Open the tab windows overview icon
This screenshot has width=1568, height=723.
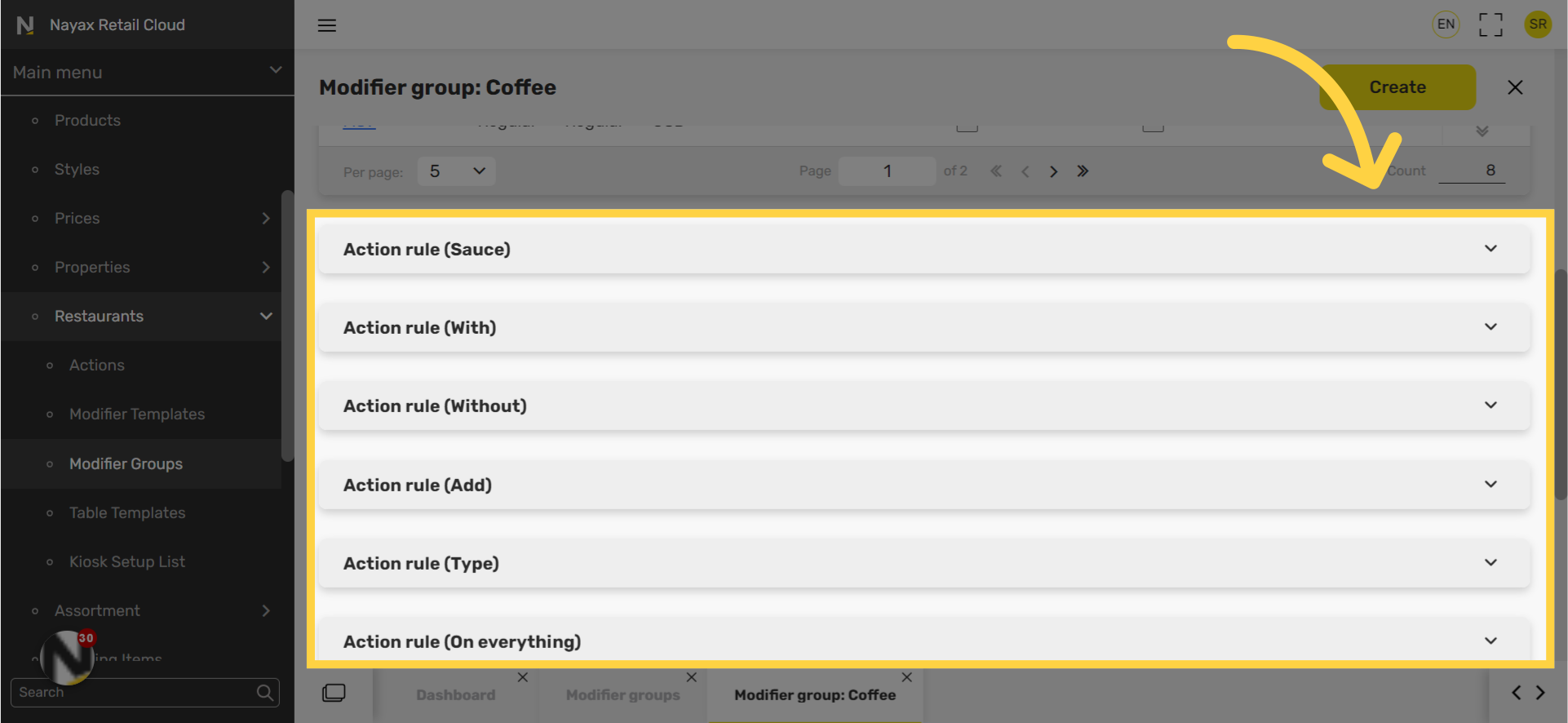click(x=334, y=693)
